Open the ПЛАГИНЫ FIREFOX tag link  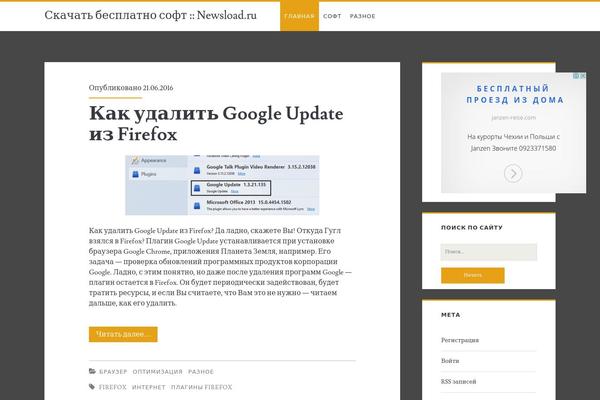(x=201, y=387)
